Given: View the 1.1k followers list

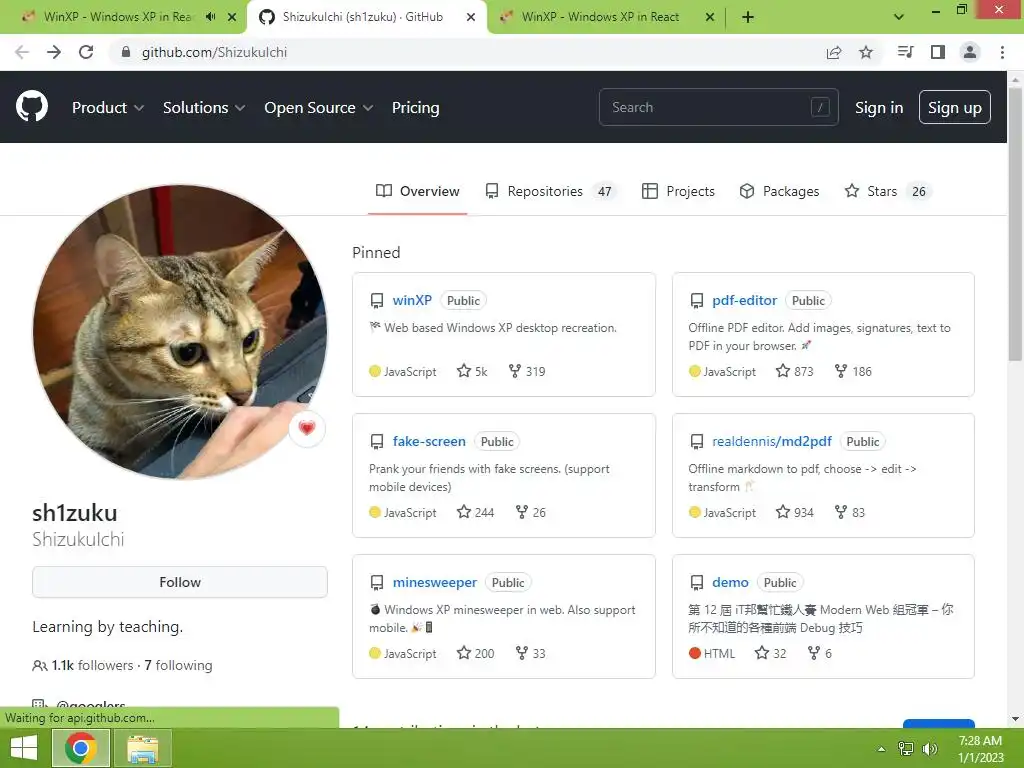Looking at the screenshot, I should pos(83,665).
